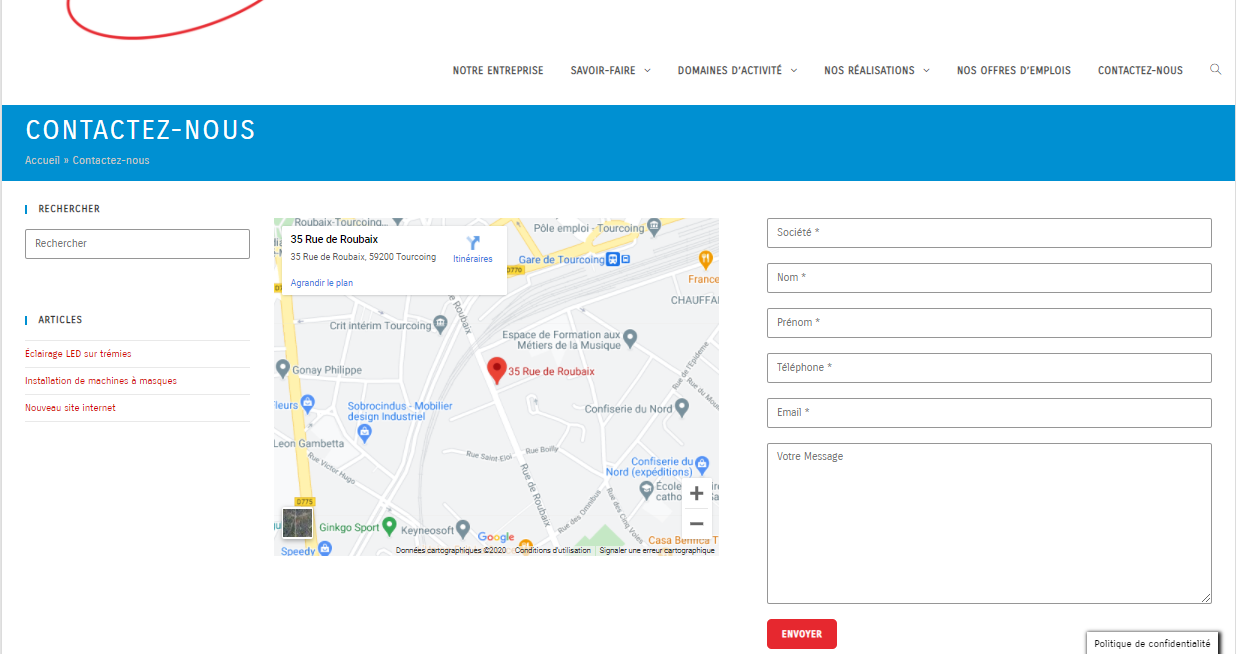Viewport: 1236px width, 654px height.
Task: Open the search magnifier icon in navigation
Action: point(1215,70)
